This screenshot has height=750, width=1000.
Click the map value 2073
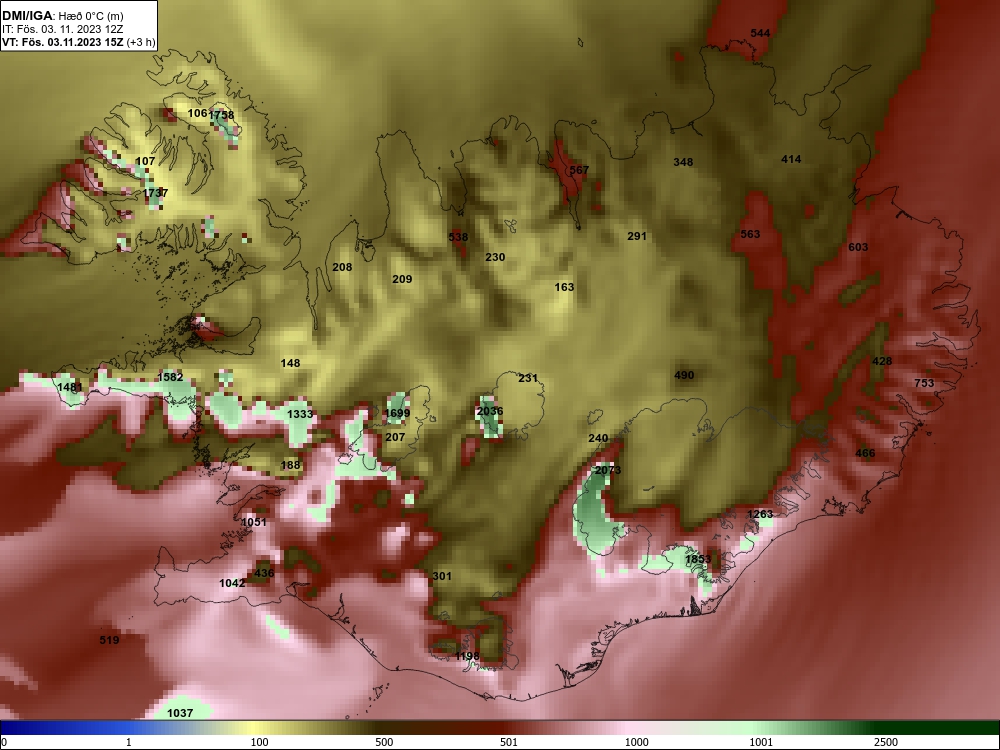[608, 470]
